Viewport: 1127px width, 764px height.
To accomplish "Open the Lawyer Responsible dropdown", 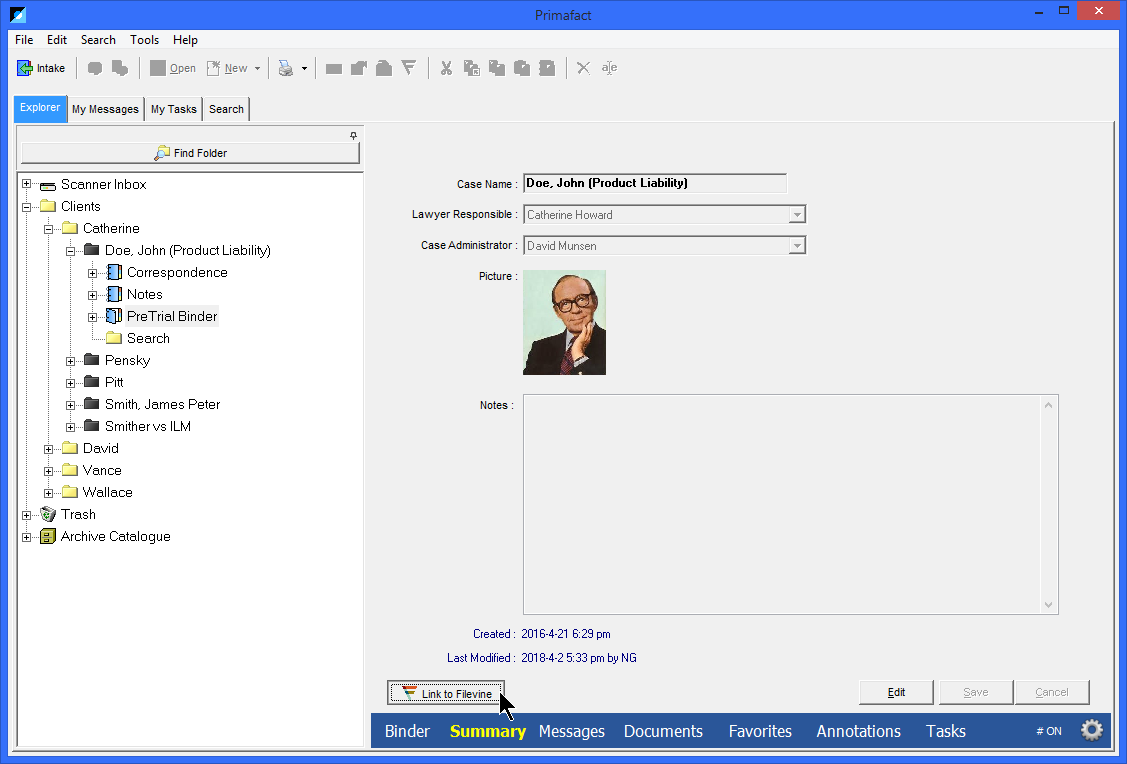I will 797,214.
